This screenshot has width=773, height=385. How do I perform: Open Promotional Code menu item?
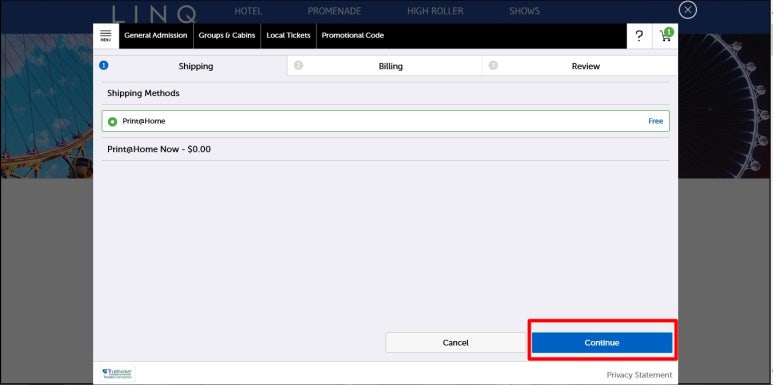(352, 35)
